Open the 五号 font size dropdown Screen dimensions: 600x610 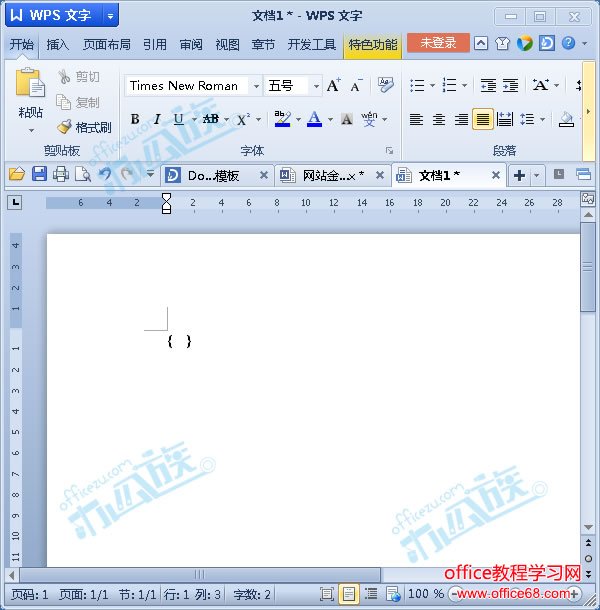point(316,86)
